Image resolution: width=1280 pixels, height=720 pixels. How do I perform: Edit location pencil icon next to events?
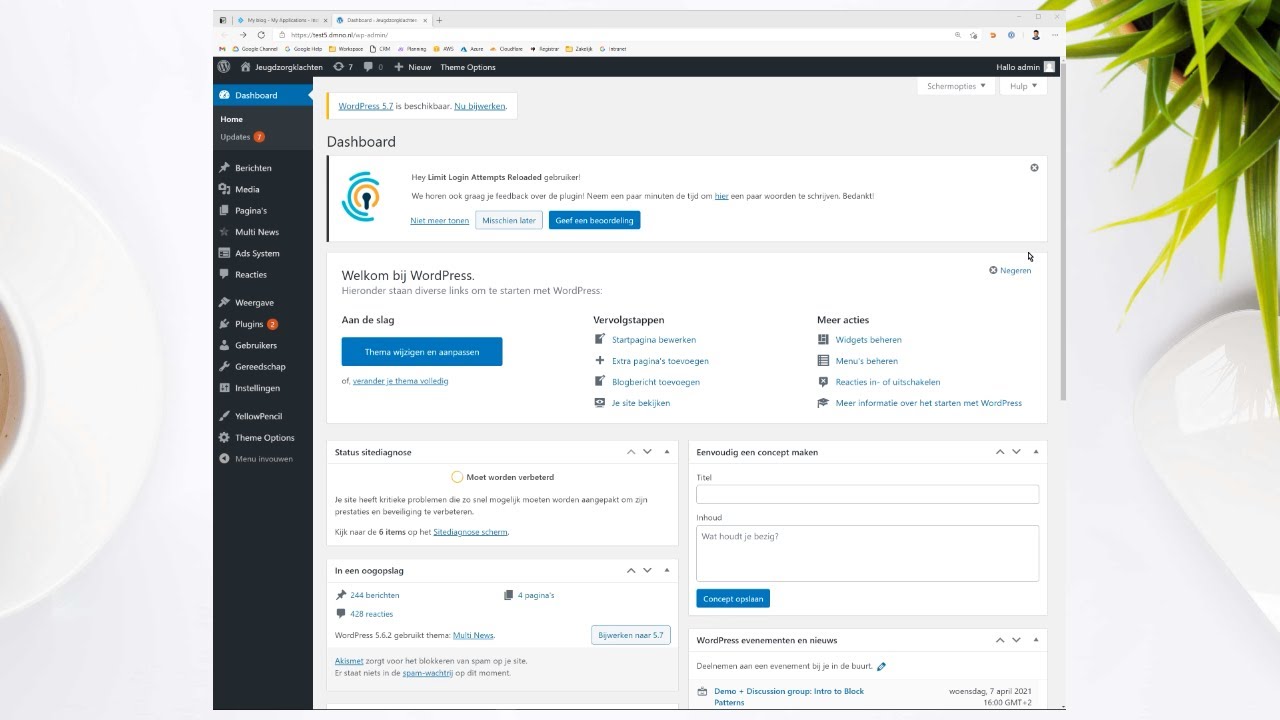(881, 666)
